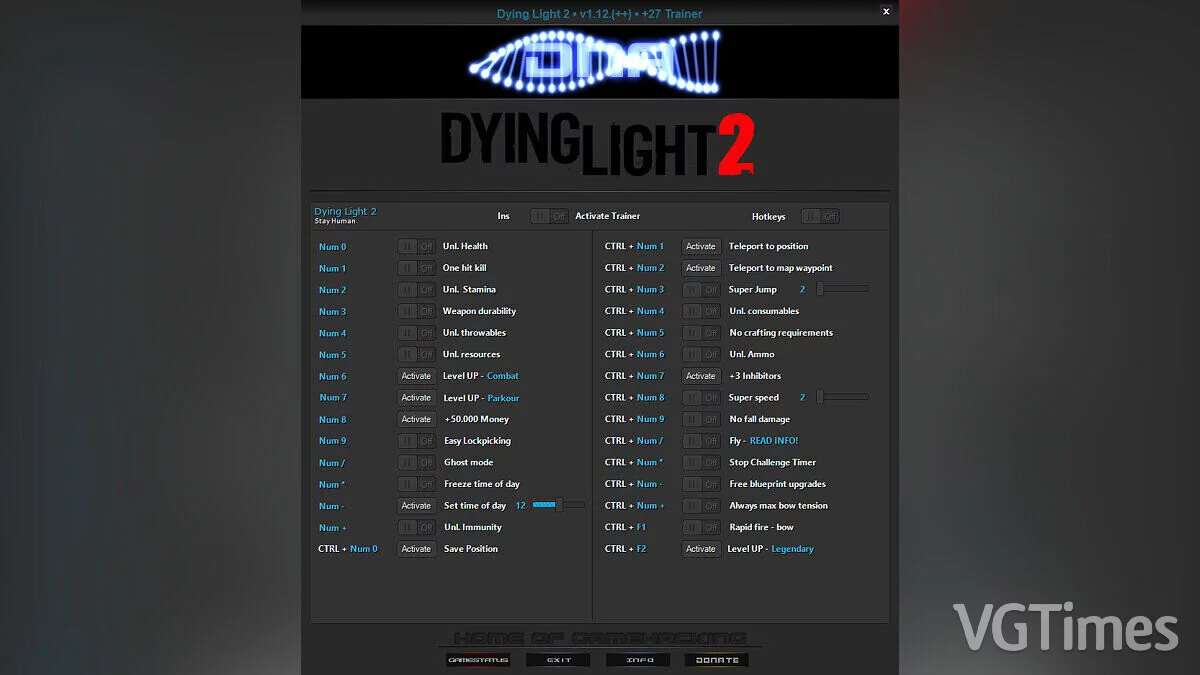Image resolution: width=1200 pixels, height=675 pixels.
Task: Activate +3 Inhibitors
Action: click(701, 375)
